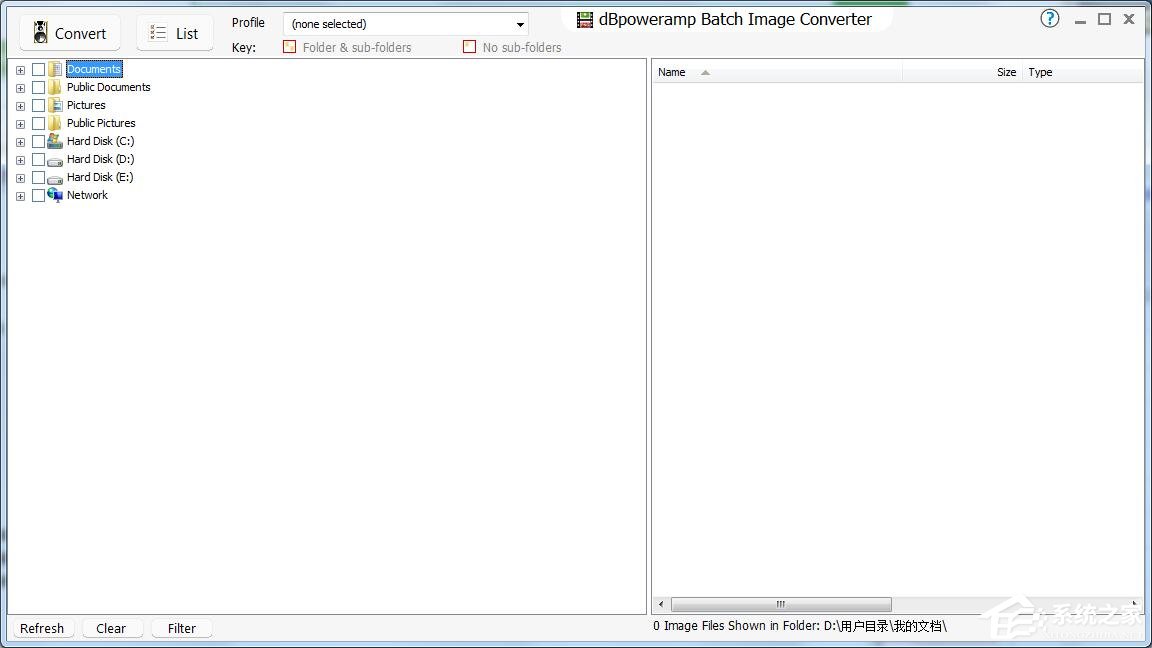Image resolution: width=1152 pixels, height=648 pixels.
Task: Click the file list horizontal scrollbar thumb
Action: [781, 604]
